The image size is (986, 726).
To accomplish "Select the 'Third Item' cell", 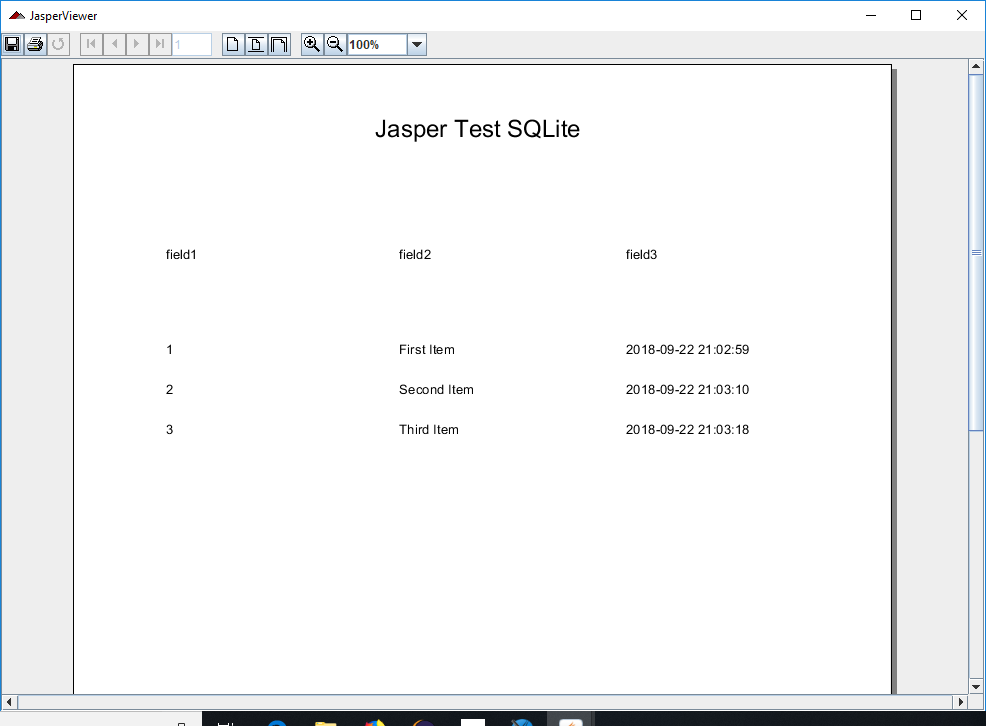I will pos(429,430).
